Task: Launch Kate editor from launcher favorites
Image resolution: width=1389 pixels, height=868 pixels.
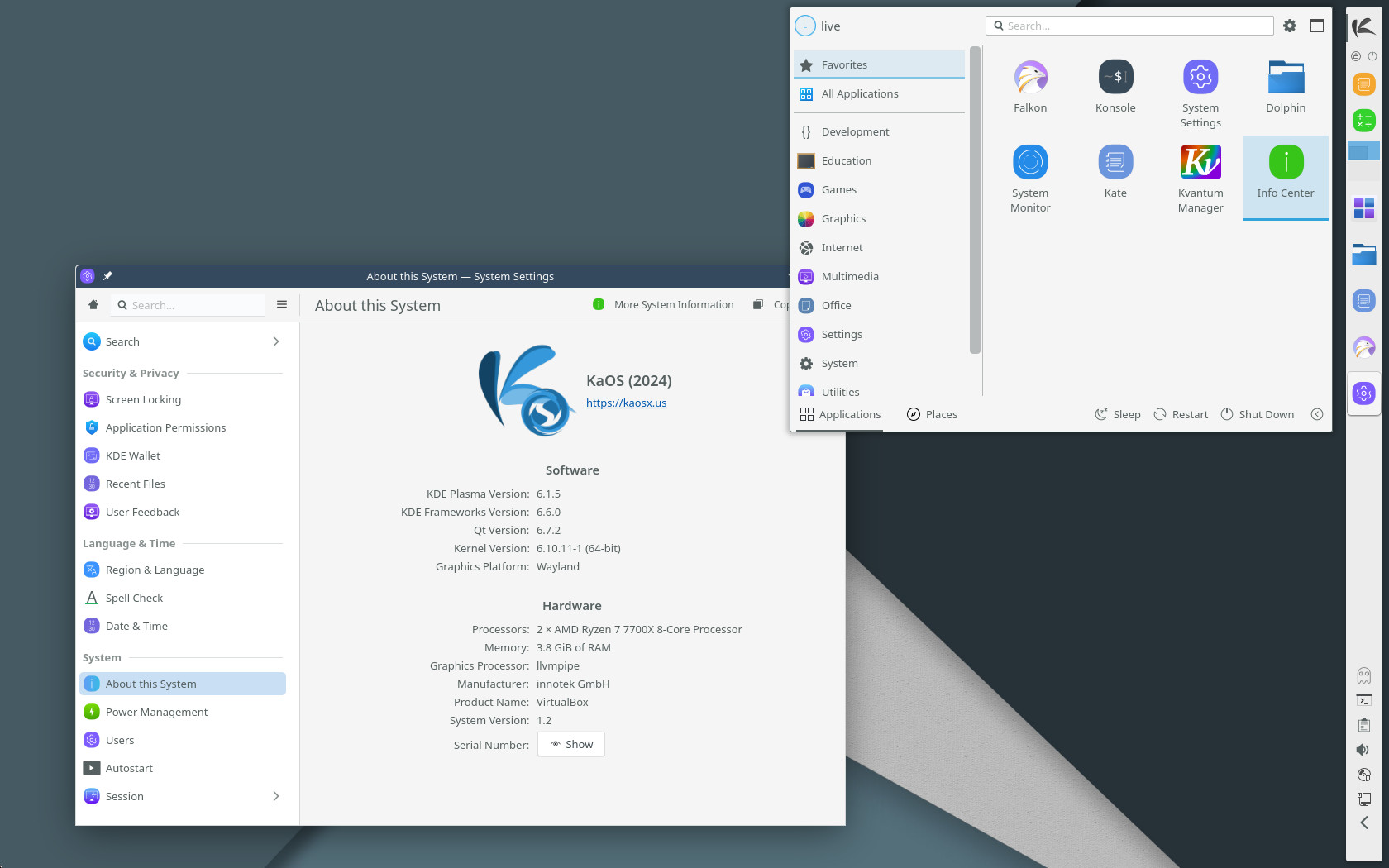Action: [1115, 171]
